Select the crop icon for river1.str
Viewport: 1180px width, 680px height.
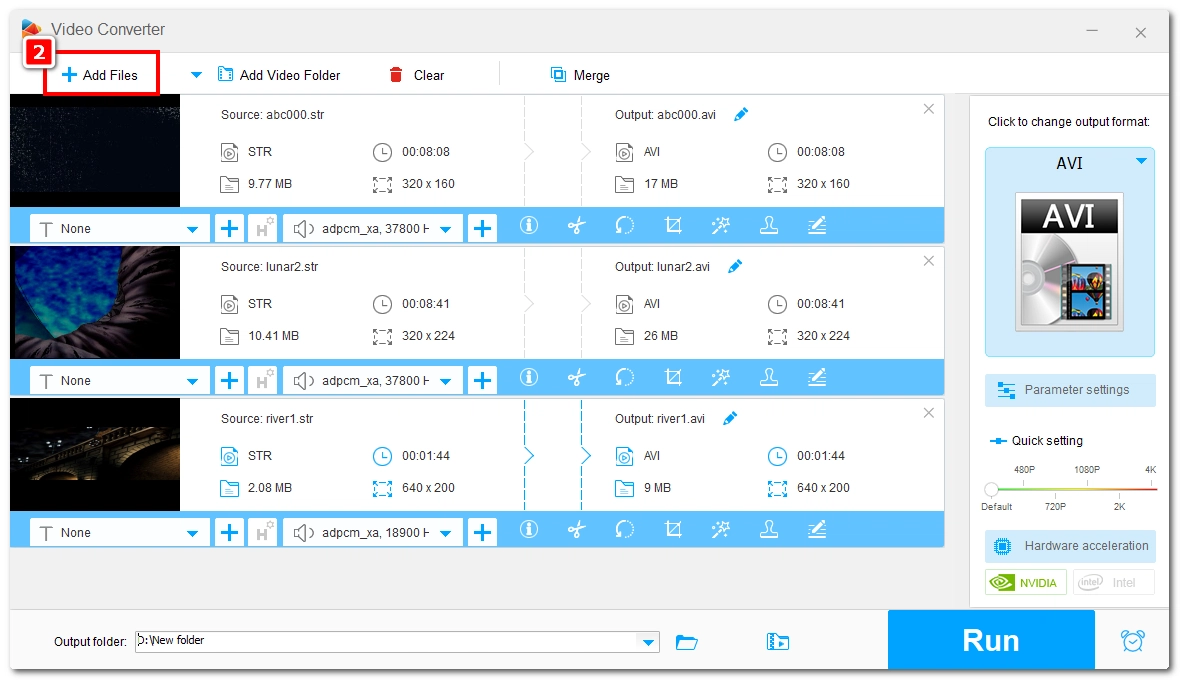pyautogui.click(x=673, y=530)
